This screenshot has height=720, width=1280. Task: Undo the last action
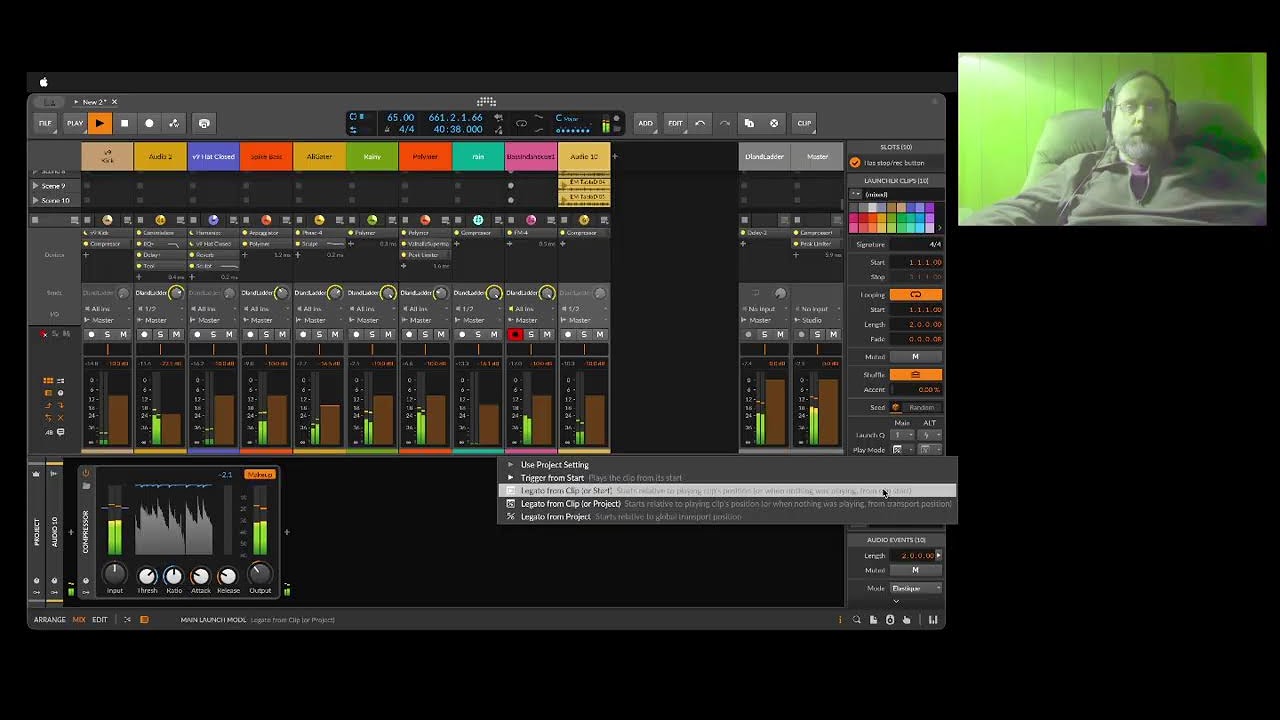coord(700,123)
